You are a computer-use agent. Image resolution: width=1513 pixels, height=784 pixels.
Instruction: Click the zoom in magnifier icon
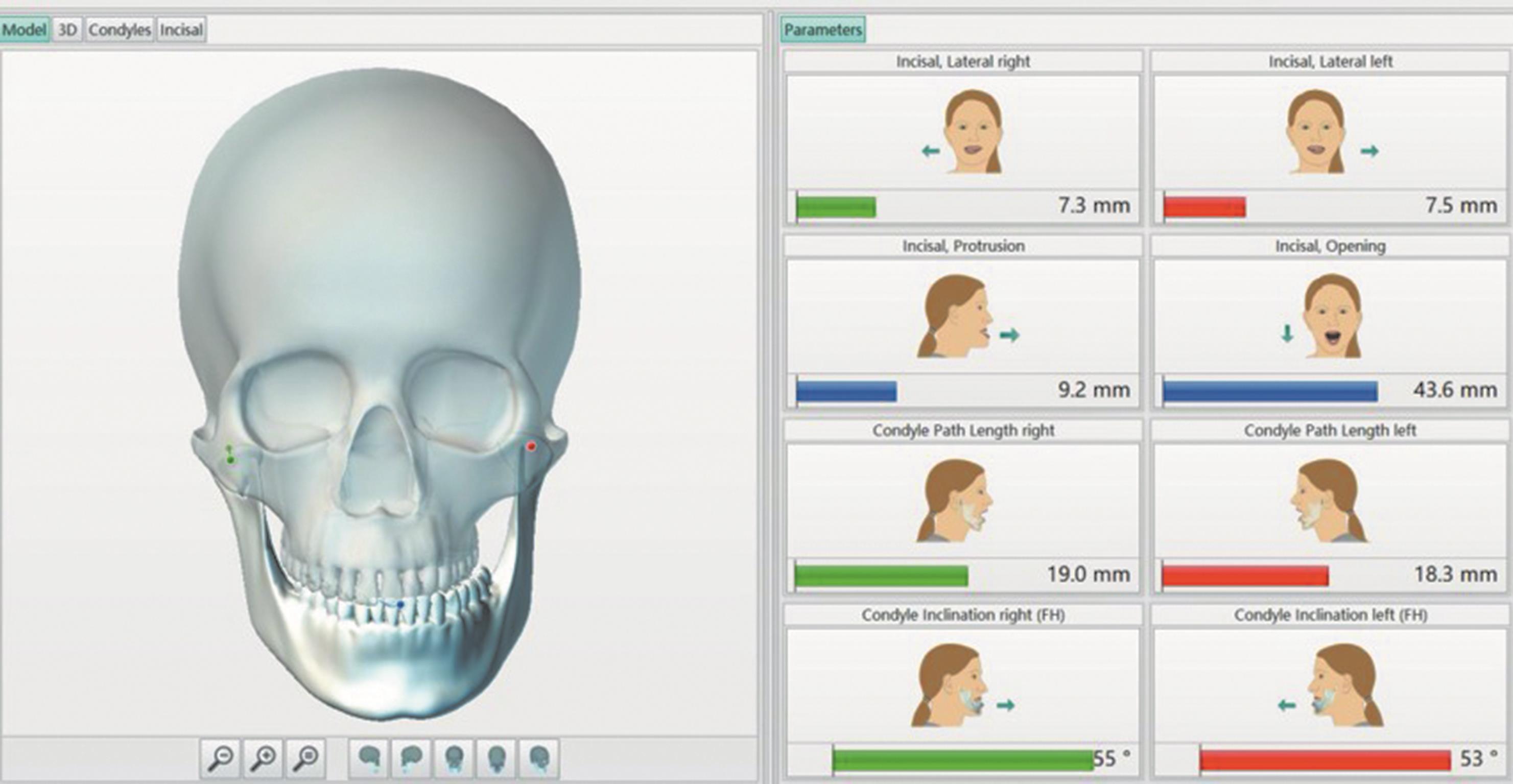point(263,758)
